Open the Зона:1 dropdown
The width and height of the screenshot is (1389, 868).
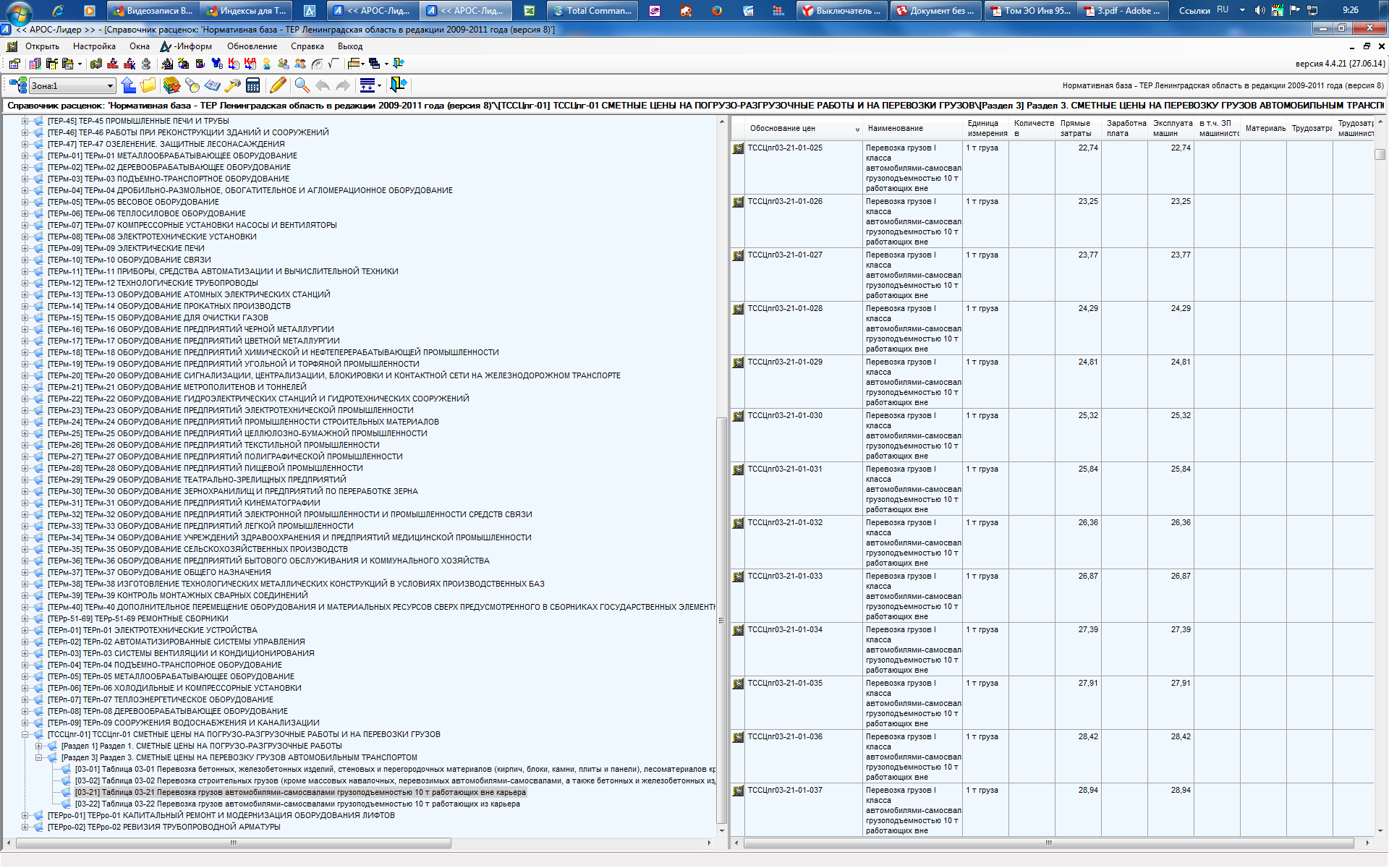(110, 86)
